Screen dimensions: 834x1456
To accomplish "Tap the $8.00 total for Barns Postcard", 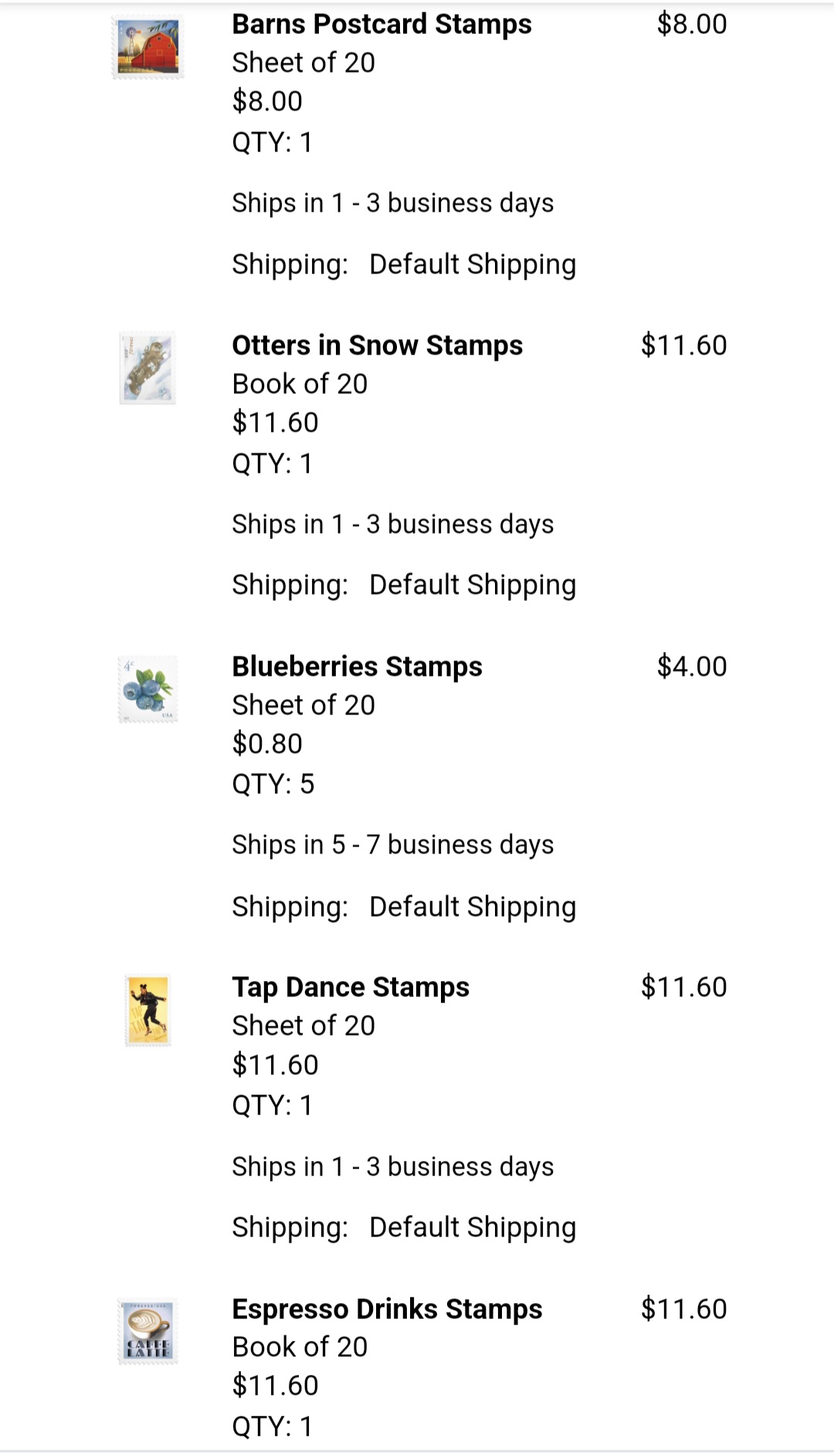I will (691, 24).
